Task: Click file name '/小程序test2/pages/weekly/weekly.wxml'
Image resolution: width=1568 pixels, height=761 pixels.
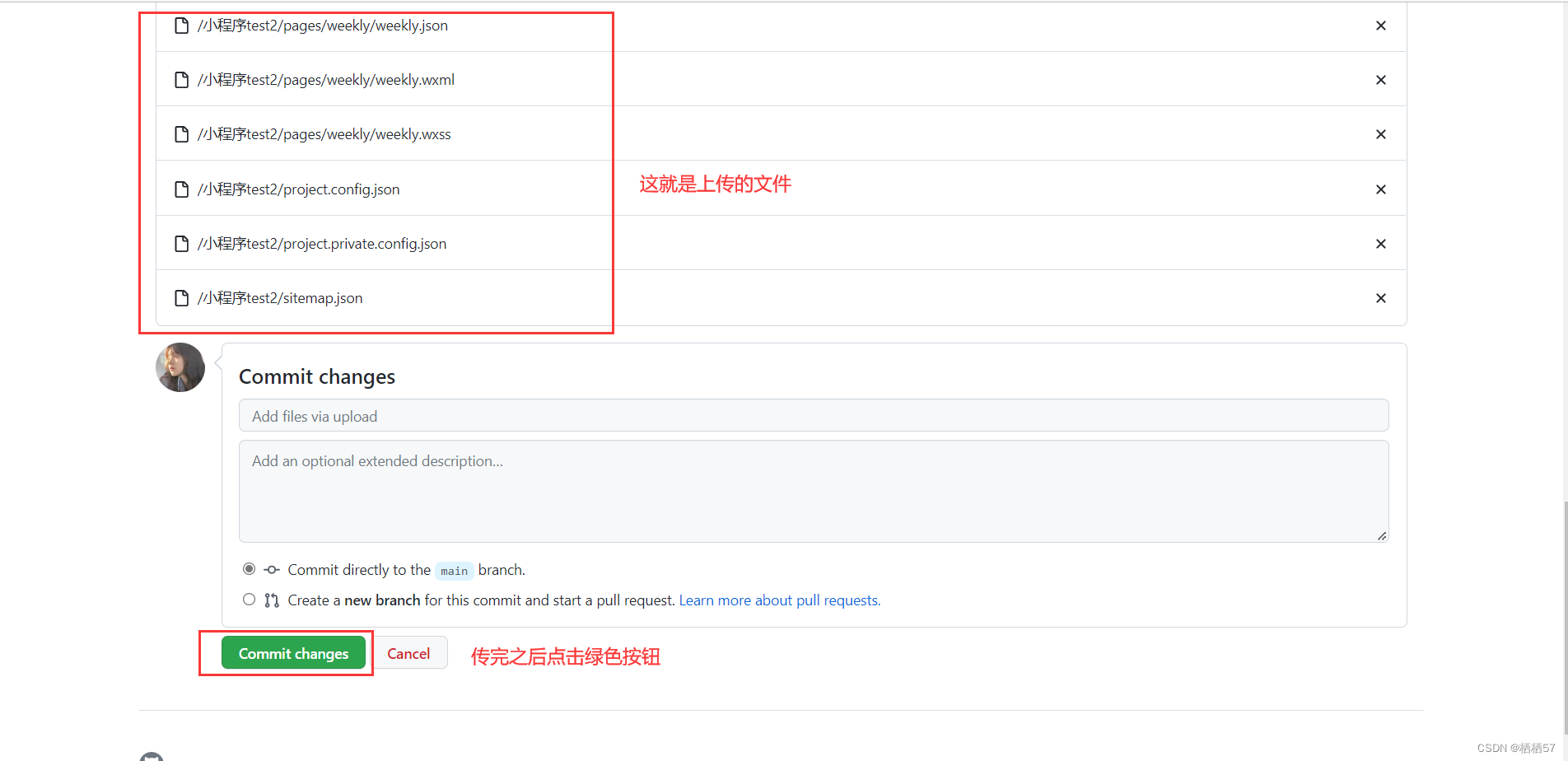Action: (326, 80)
